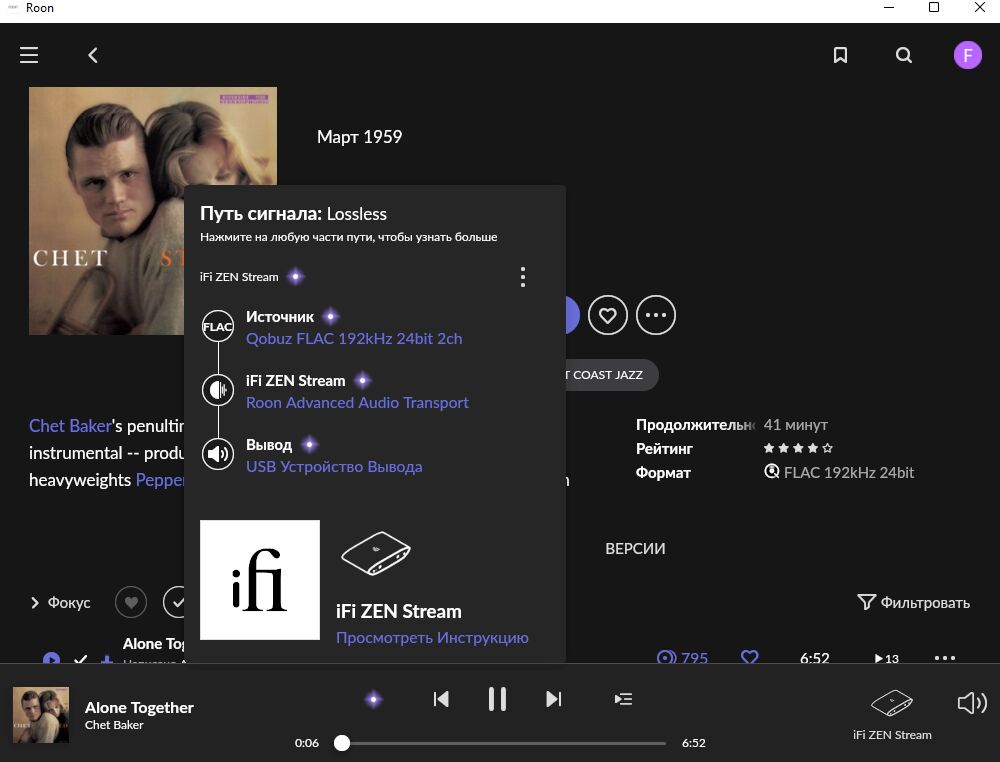Screen dimensions: 1000x762
Task: Open the volume speaker control
Action: (972, 703)
